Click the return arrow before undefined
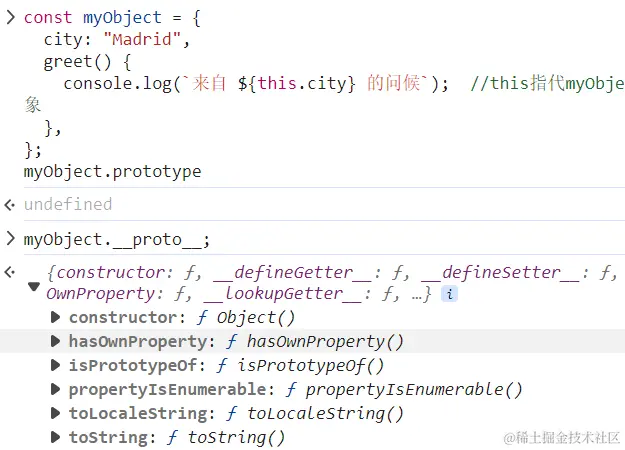This screenshot has height=450, width=625. pos(10,205)
